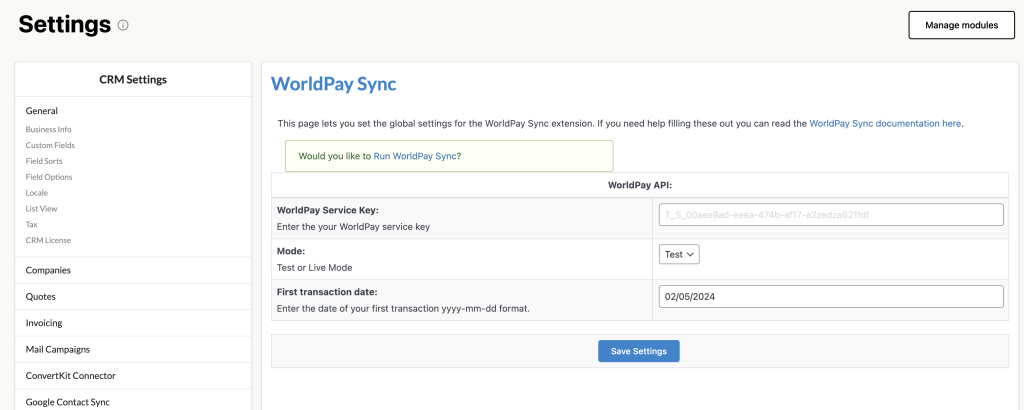This screenshot has height=410, width=1024.
Task: Click the 'Test or Live Mode' description
Action: 316,268
